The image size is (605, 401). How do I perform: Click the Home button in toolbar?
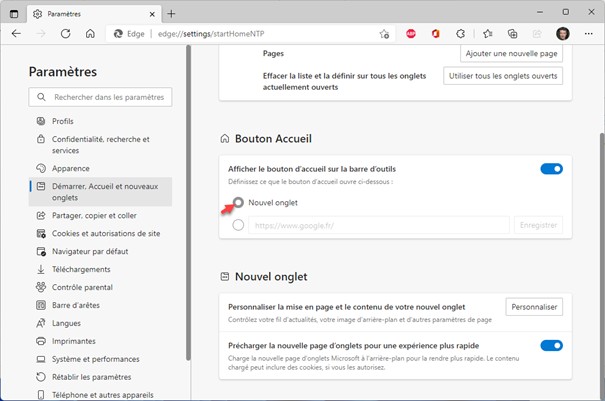[x=90, y=34]
